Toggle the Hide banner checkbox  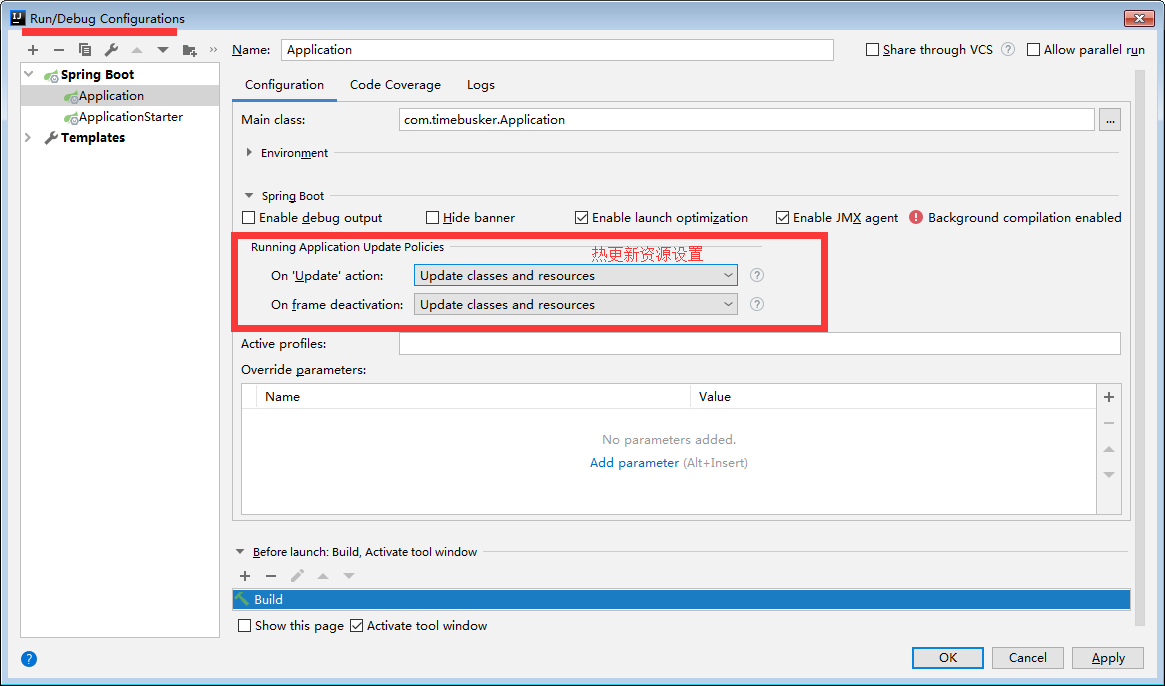433,218
